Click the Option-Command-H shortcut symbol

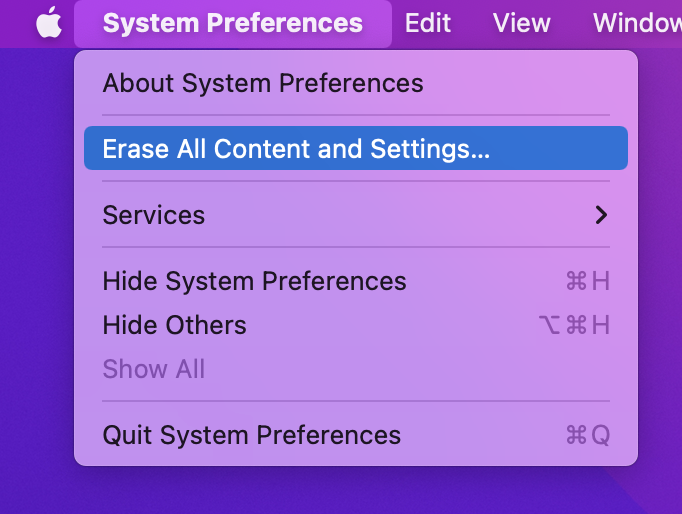[574, 325]
